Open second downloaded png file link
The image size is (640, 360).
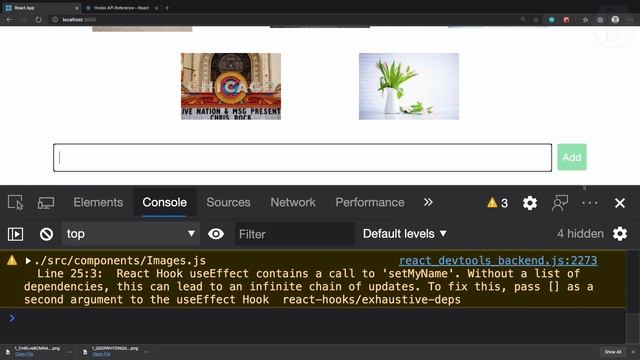click(x=101, y=354)
